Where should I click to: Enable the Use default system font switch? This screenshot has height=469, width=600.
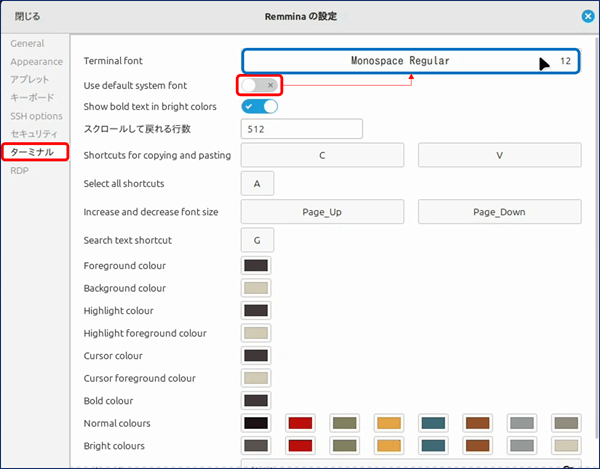pos(259,85)
